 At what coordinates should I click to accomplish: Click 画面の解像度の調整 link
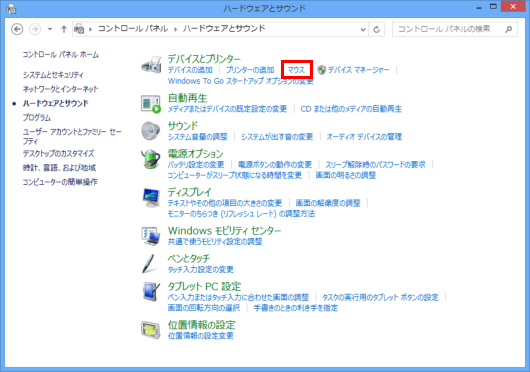[x=328, y=203]
